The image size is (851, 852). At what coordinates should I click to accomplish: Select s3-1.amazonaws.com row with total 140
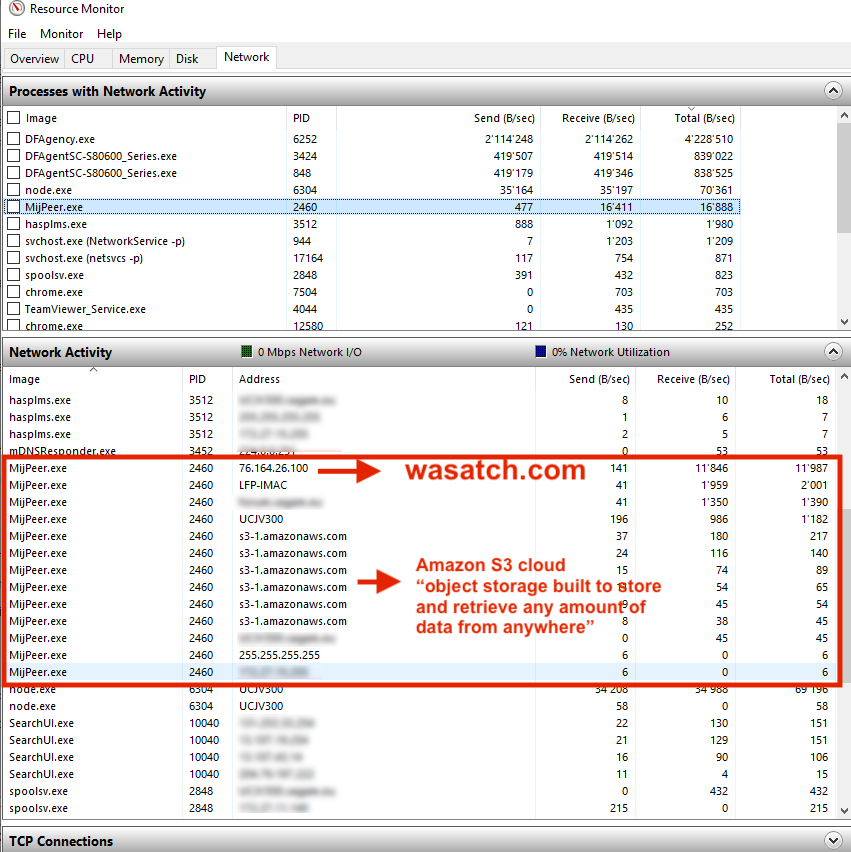click(418, 553)
